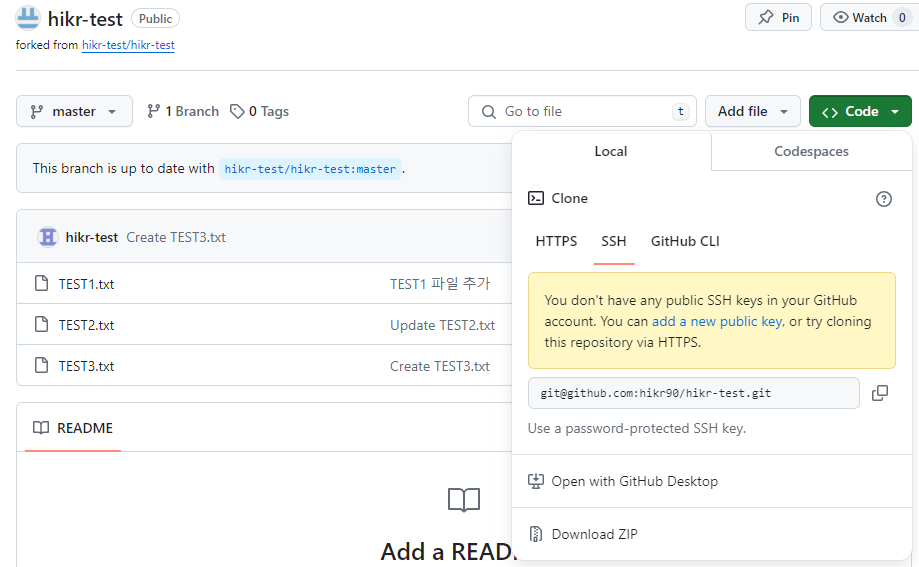Click the Public visibility badge
The height and width of the screenshot is (567, 919).
point(155,19)
